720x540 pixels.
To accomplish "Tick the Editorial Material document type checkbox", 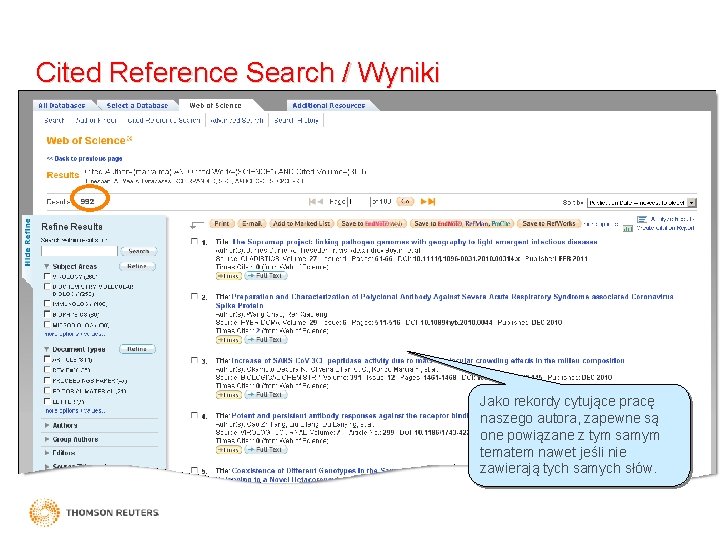I will (47, 391).
